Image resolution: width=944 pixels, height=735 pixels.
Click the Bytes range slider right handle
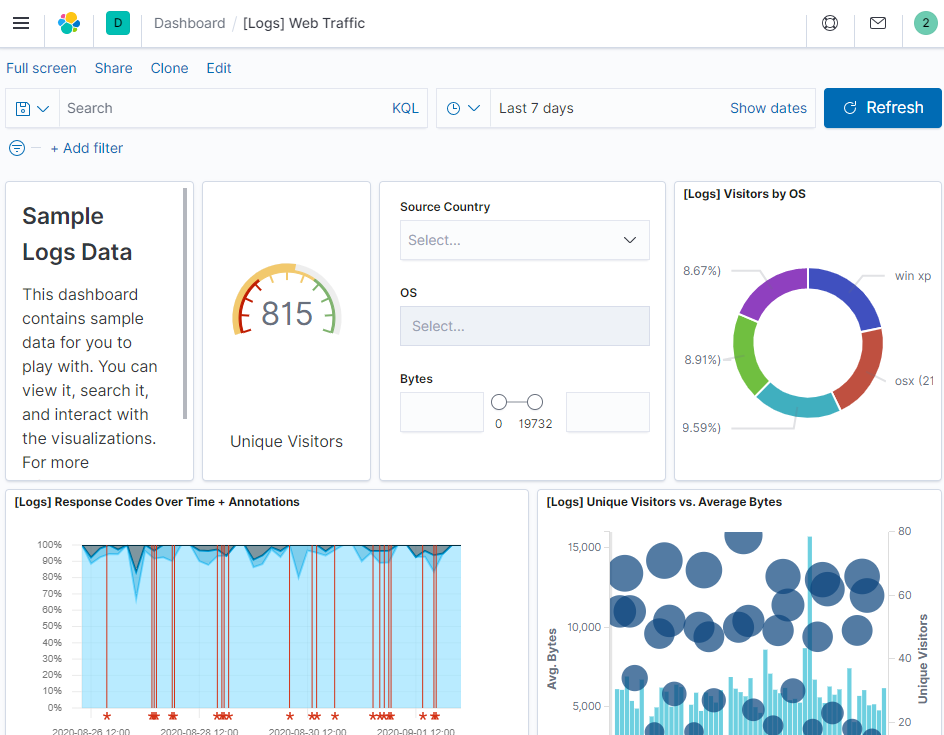click(535, 402)
